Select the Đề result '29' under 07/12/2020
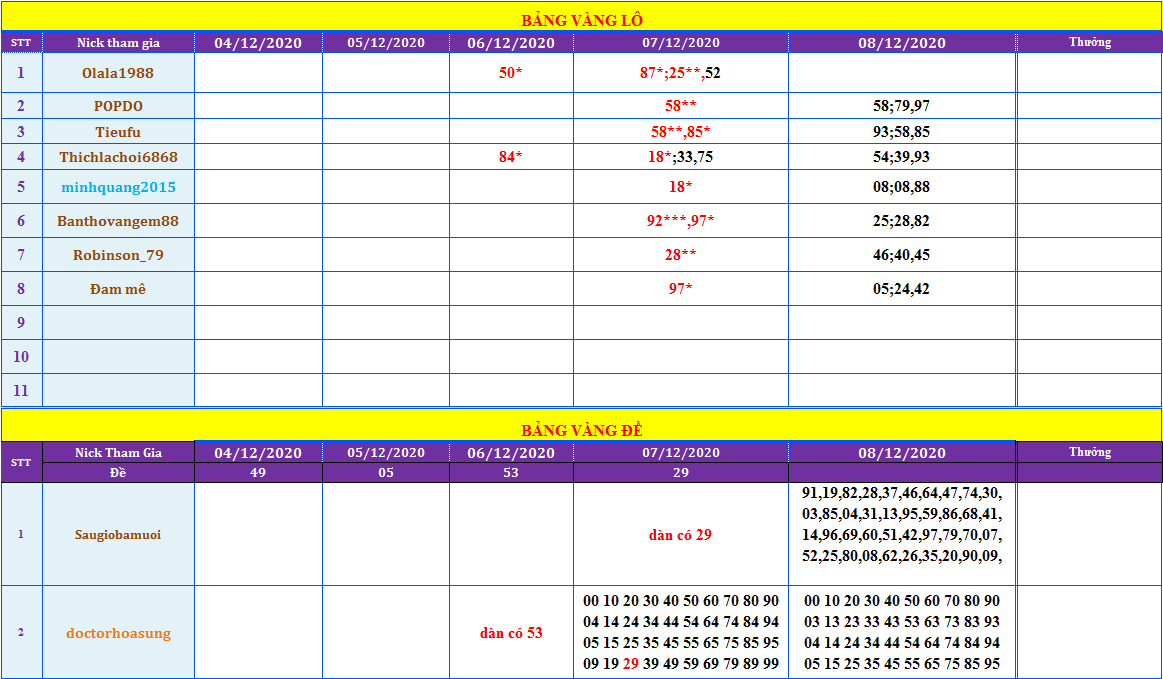This screenshot has width=1163, height=679. [681, 473]
